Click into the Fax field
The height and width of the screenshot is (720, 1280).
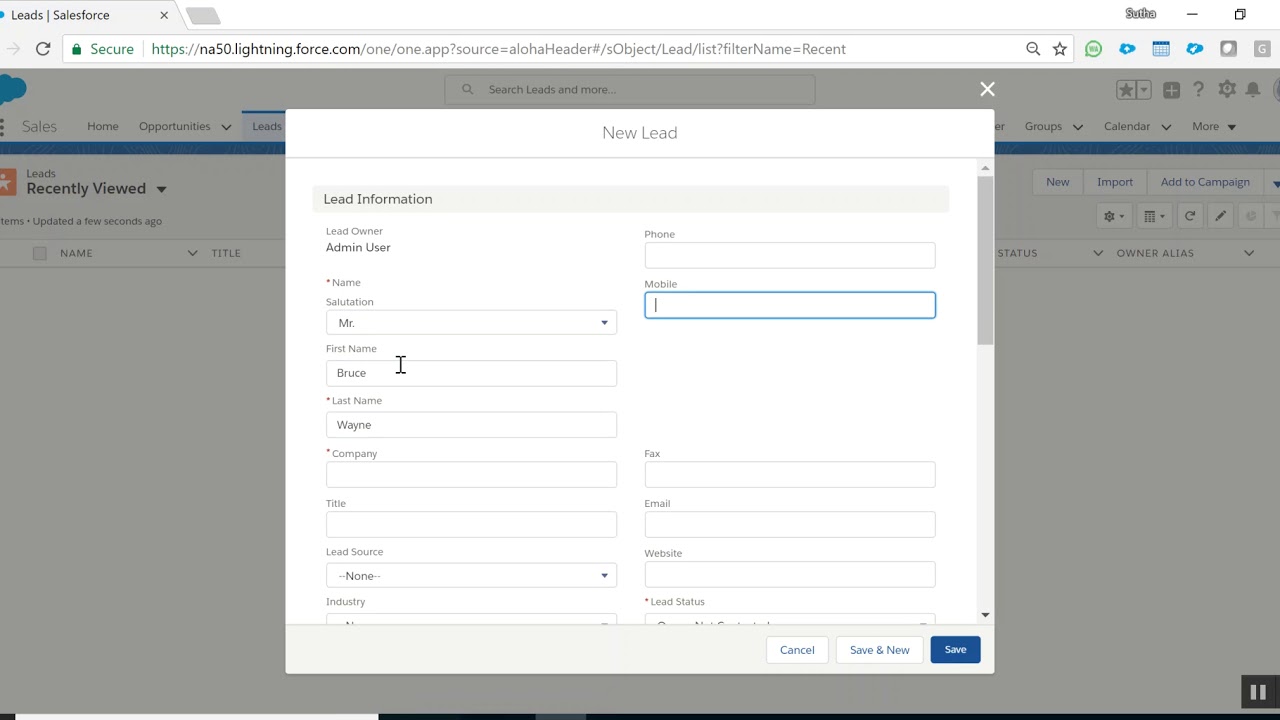790,475
